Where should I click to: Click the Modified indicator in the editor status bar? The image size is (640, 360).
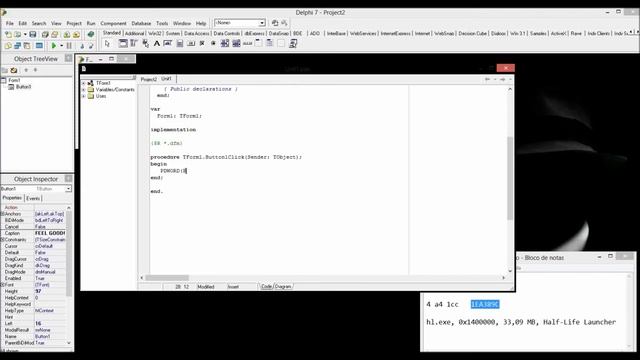tap(206, 287)
